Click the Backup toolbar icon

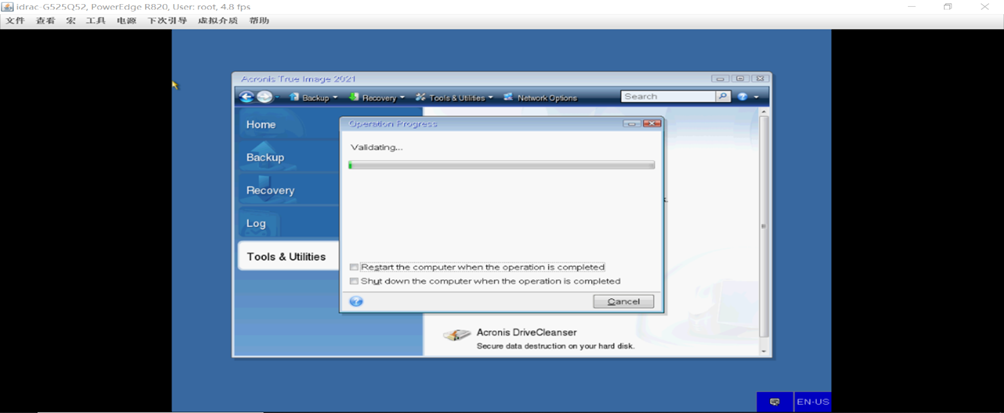tap(295, 97)
